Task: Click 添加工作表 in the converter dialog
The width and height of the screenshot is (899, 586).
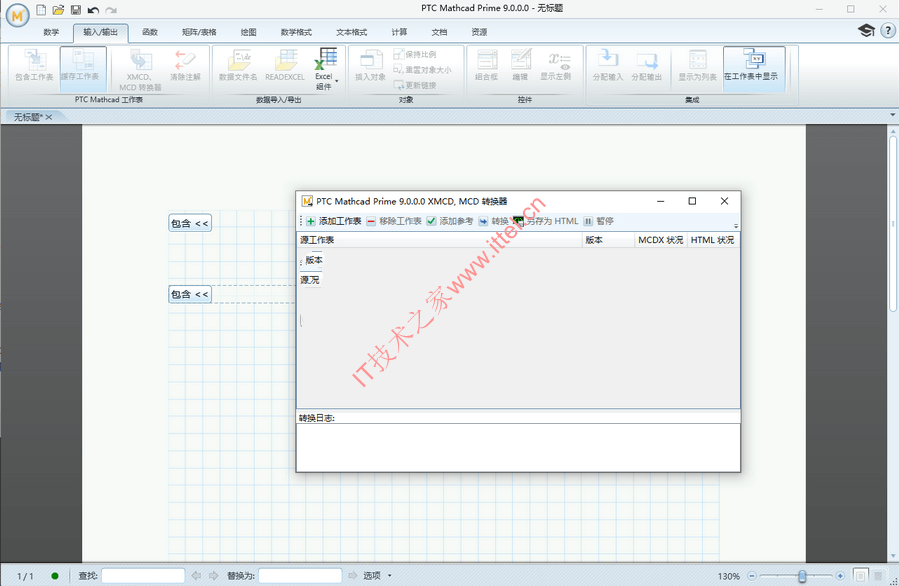Action: 334,221
